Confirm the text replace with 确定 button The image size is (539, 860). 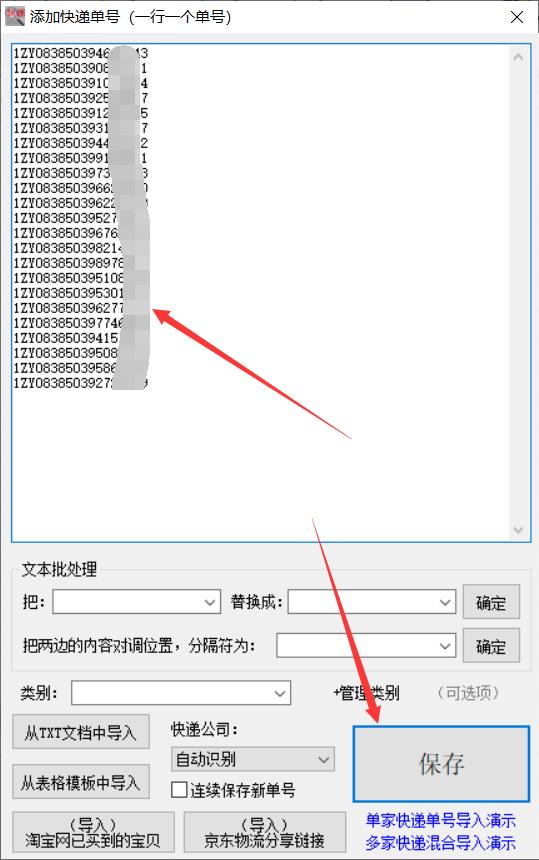(491, 602)
